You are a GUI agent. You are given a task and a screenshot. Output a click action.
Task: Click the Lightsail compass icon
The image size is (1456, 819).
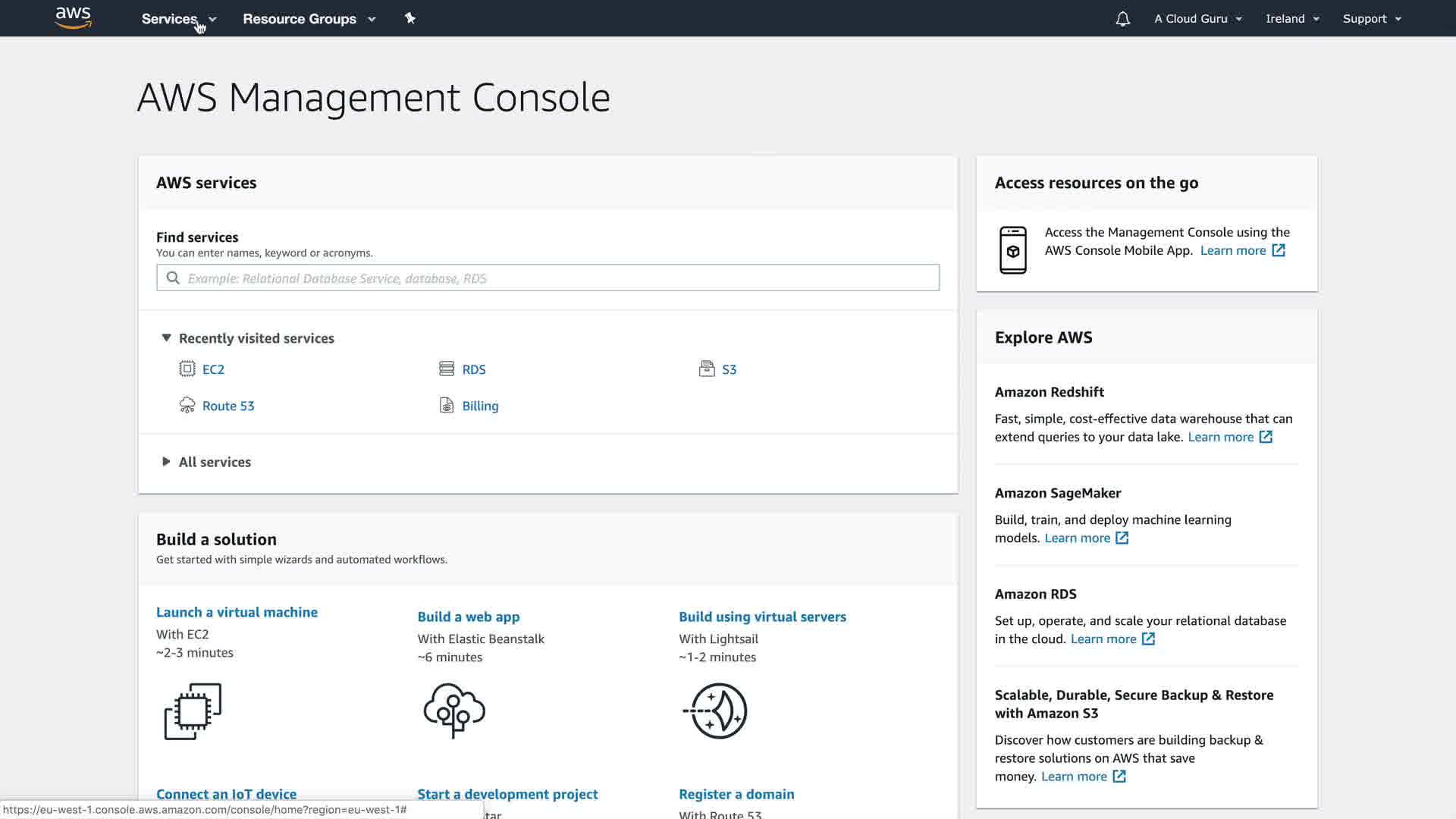pyautogui.click(x=716, y=711)
